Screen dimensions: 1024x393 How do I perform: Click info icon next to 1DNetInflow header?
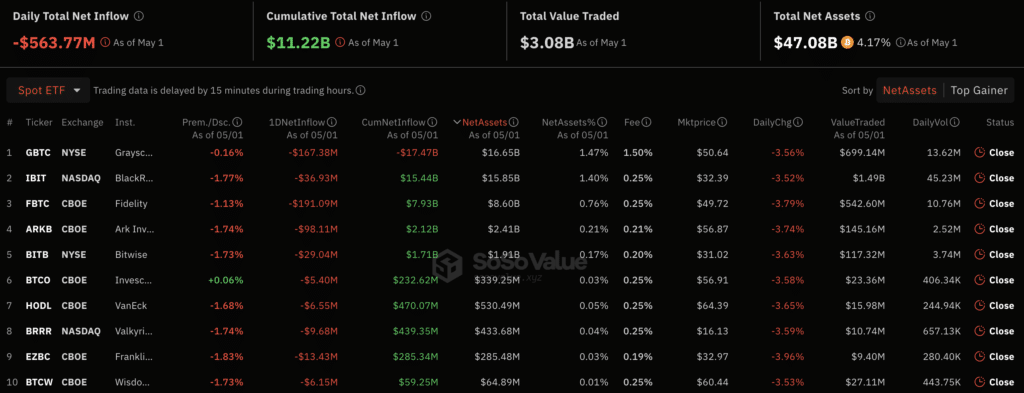332,122
